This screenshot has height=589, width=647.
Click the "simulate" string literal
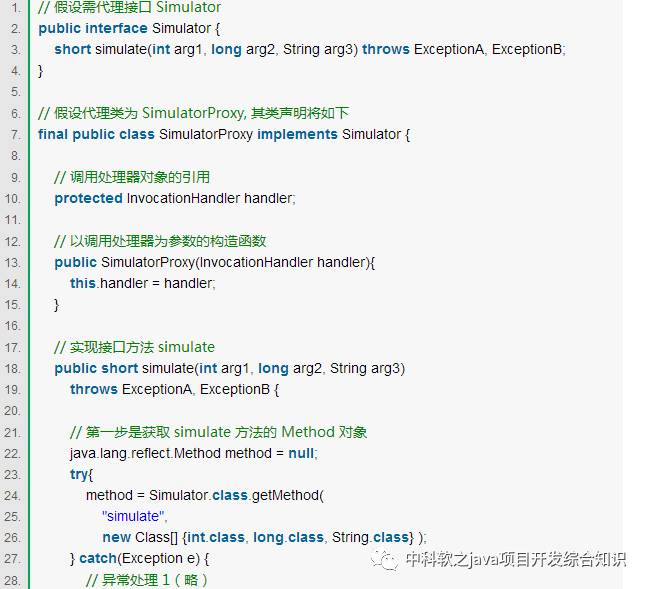pos(133,516)
